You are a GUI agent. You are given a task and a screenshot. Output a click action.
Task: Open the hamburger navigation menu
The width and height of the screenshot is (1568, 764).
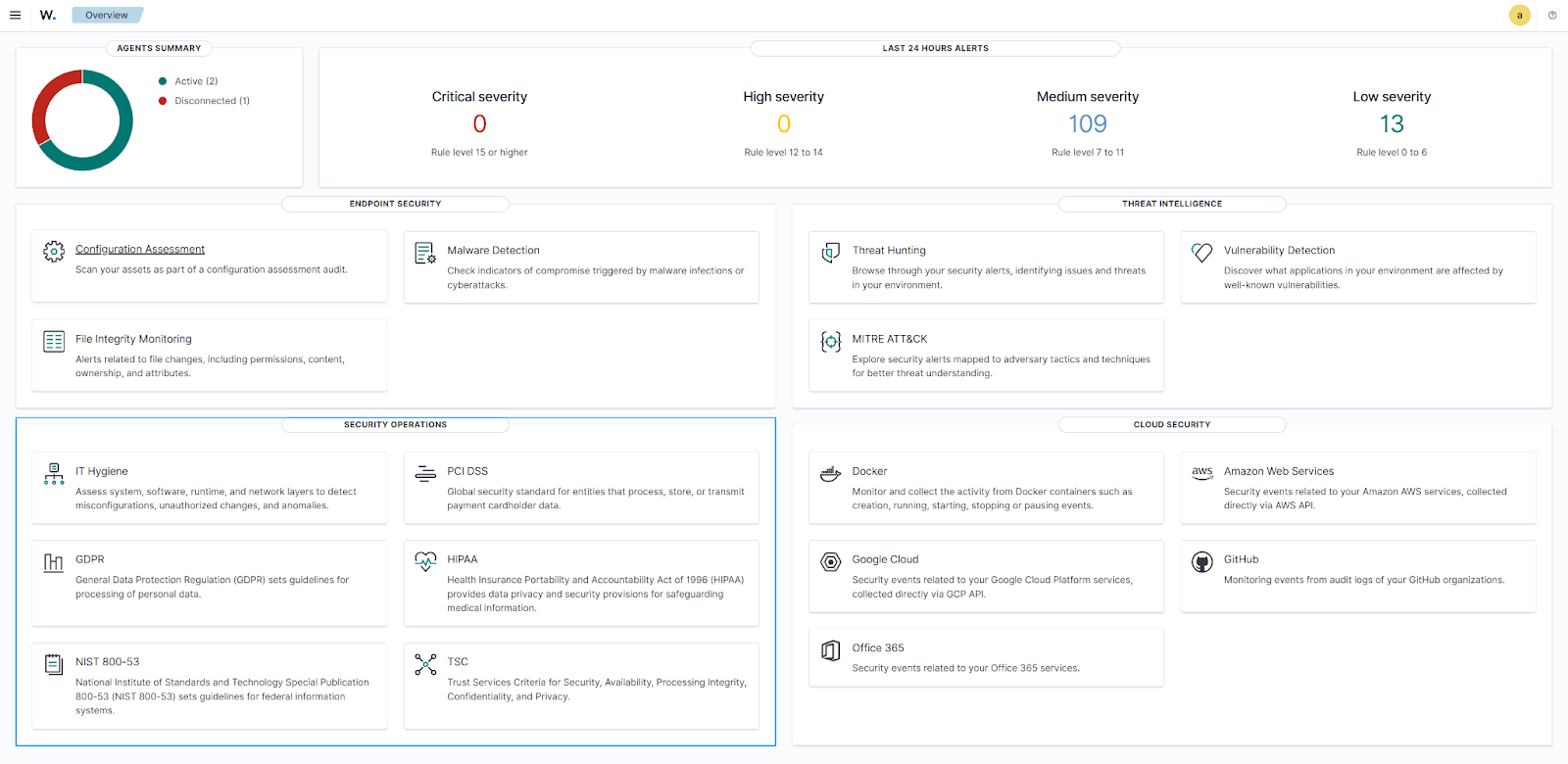[x=15, y=15]
